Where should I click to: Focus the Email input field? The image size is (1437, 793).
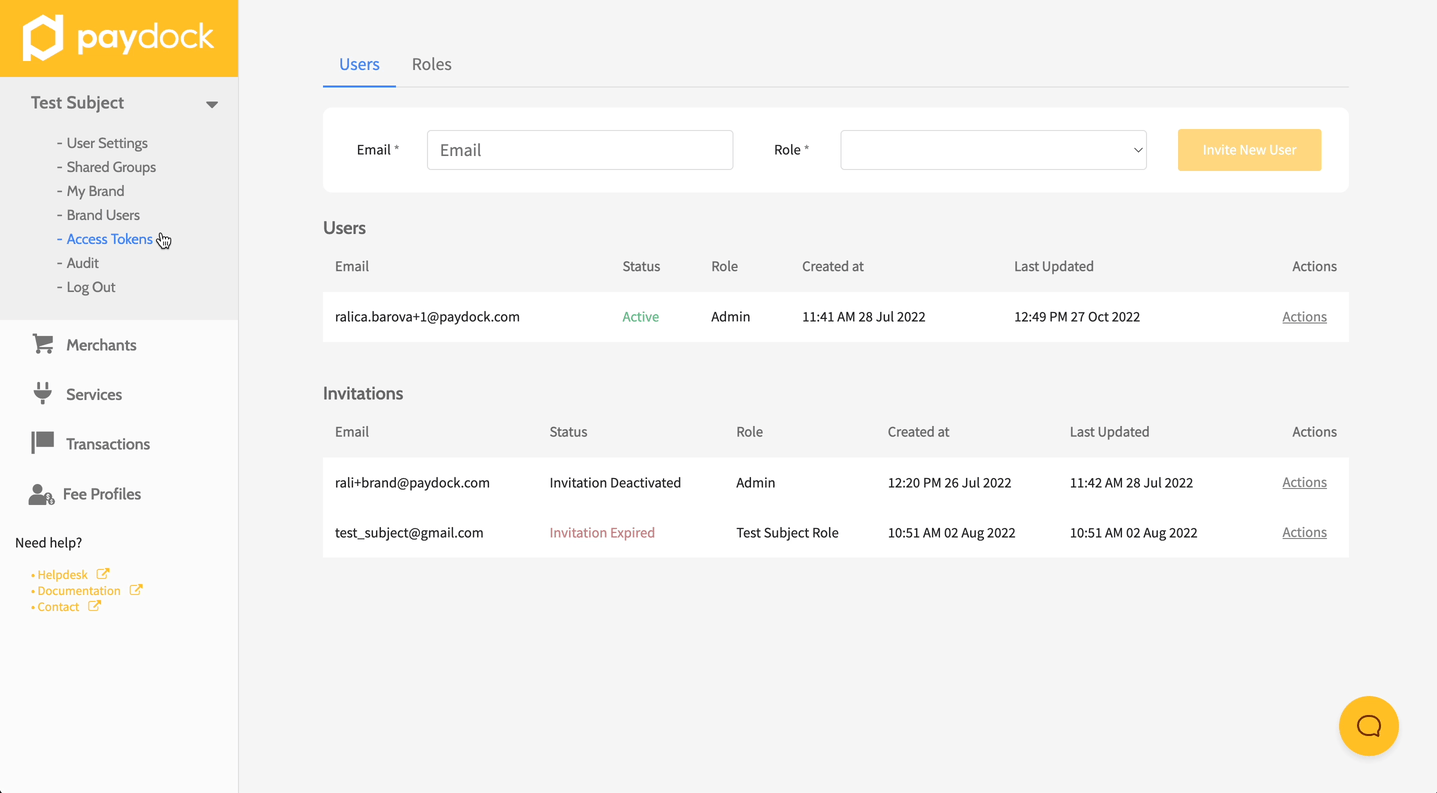579,150
